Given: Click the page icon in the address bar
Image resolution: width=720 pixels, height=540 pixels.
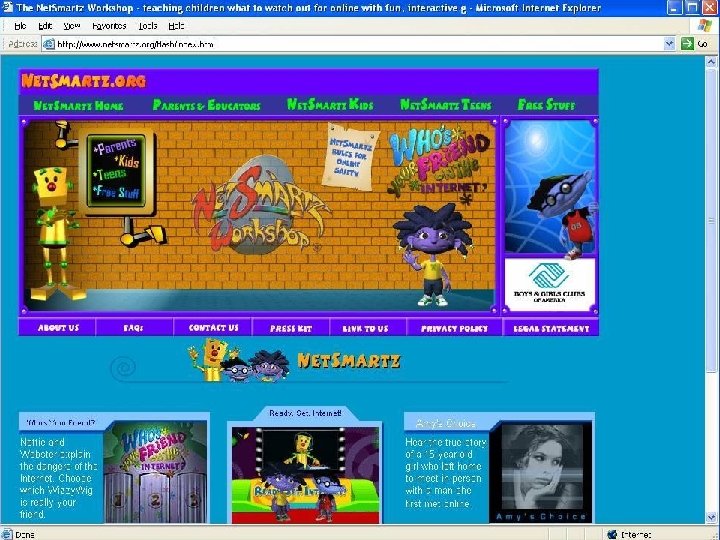Looking at the screenshot, I should coord(48,44).
